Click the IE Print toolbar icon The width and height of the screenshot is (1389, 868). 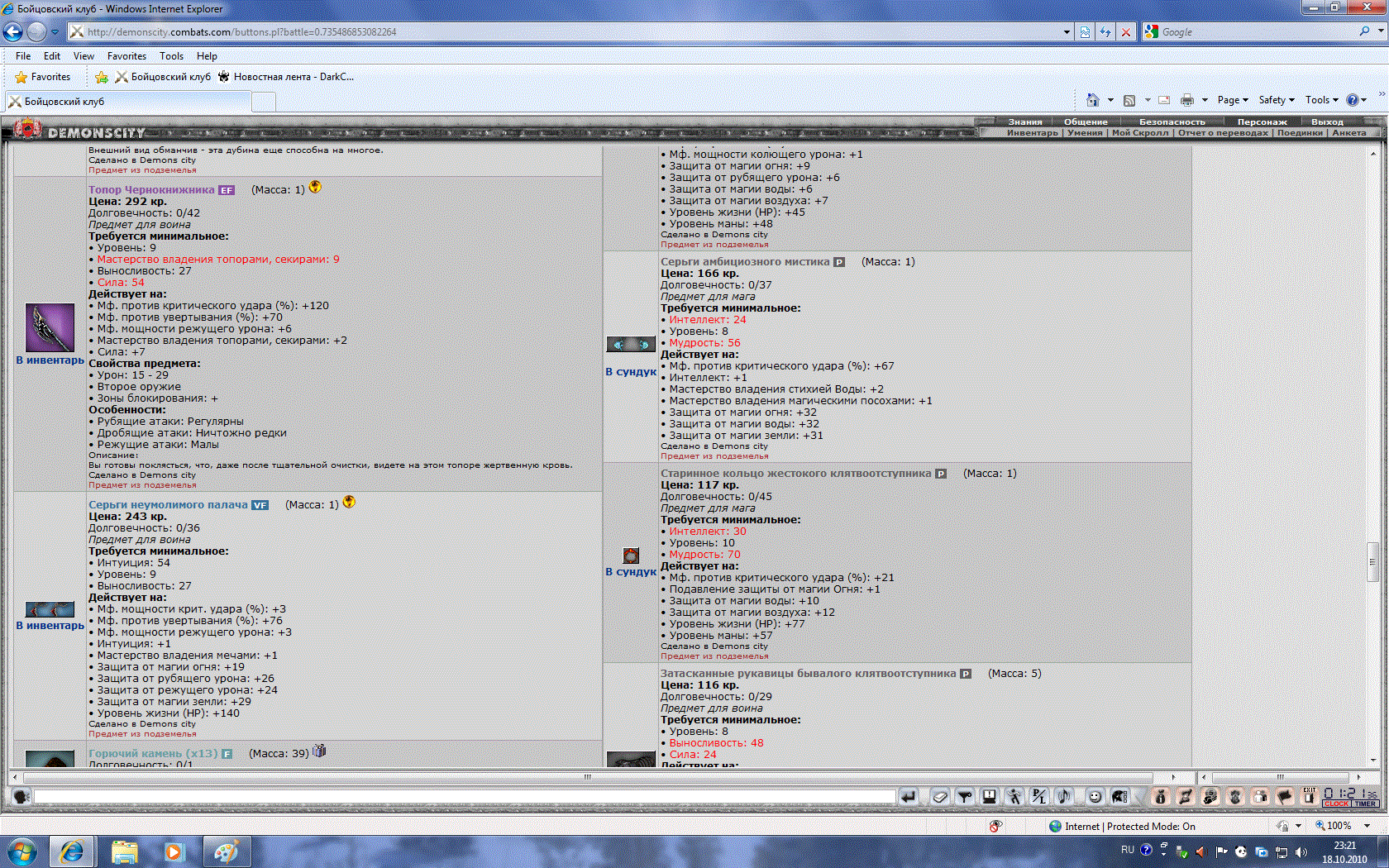[1187, 100]
